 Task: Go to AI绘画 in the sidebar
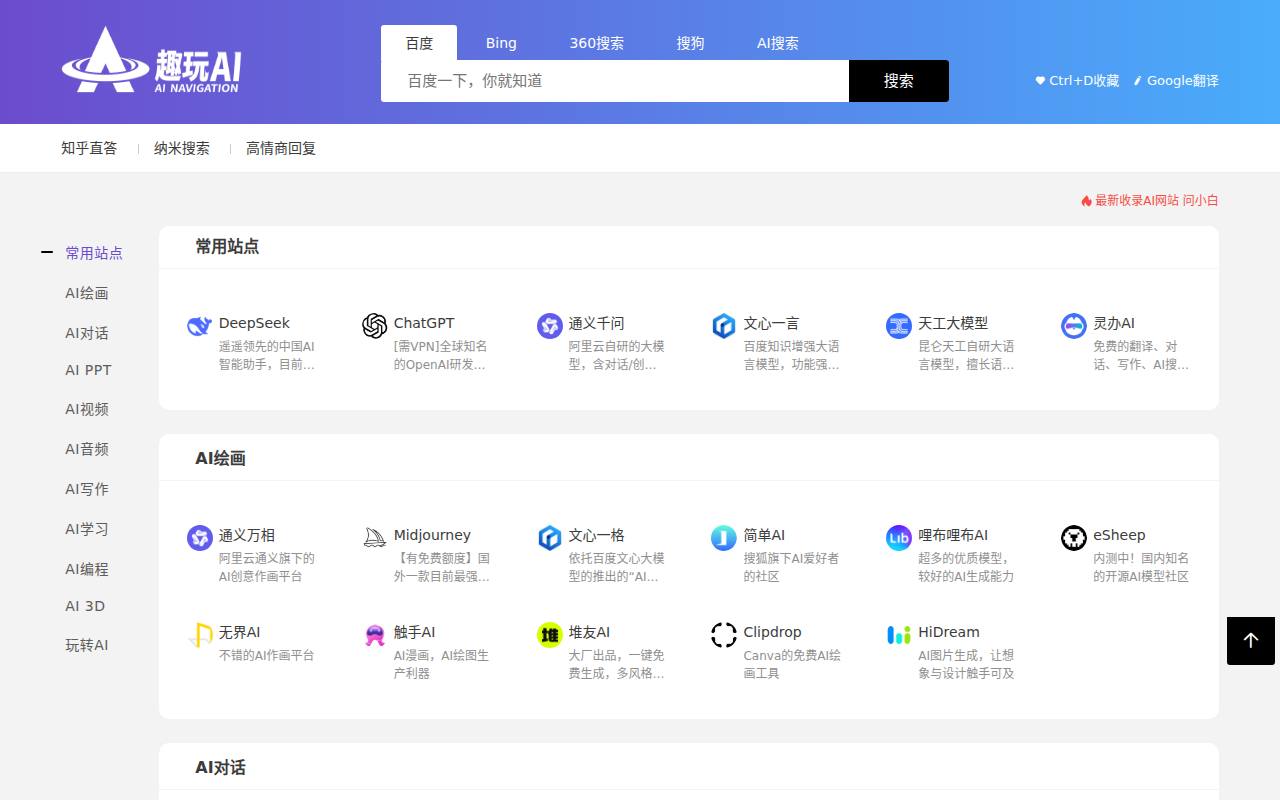coord(87,293)
